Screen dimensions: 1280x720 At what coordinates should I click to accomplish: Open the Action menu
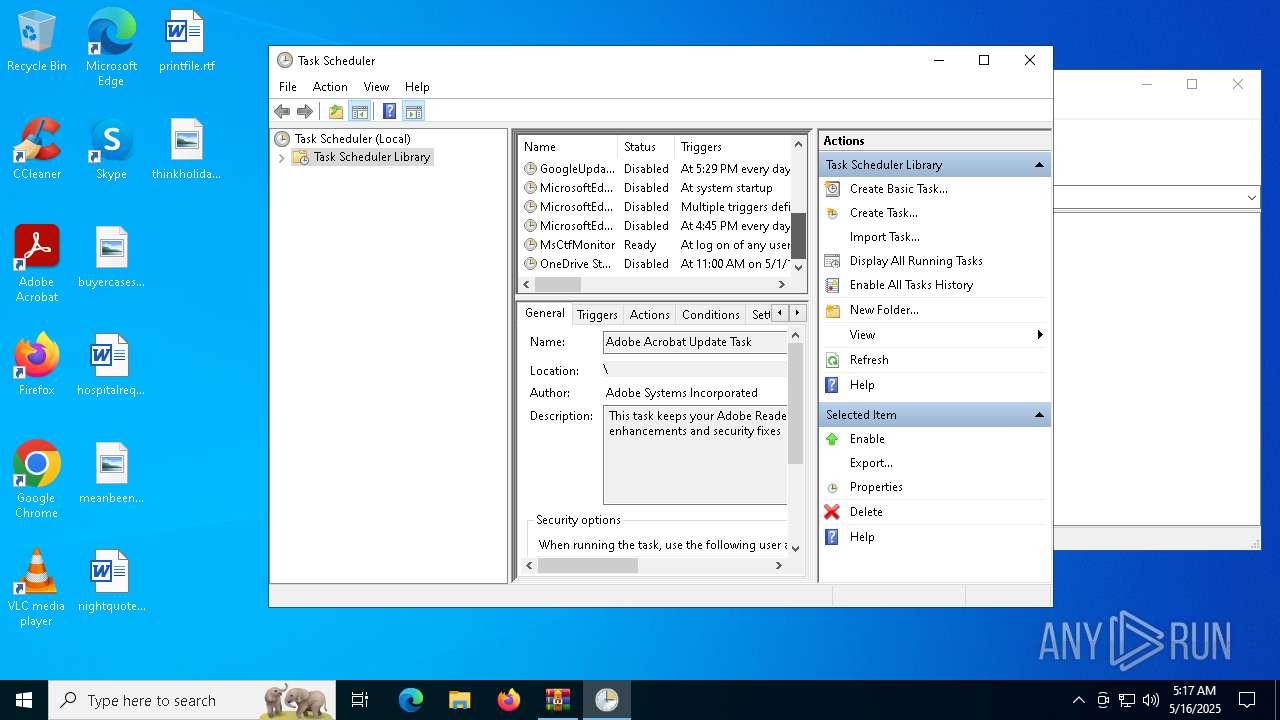pos(330,87)
